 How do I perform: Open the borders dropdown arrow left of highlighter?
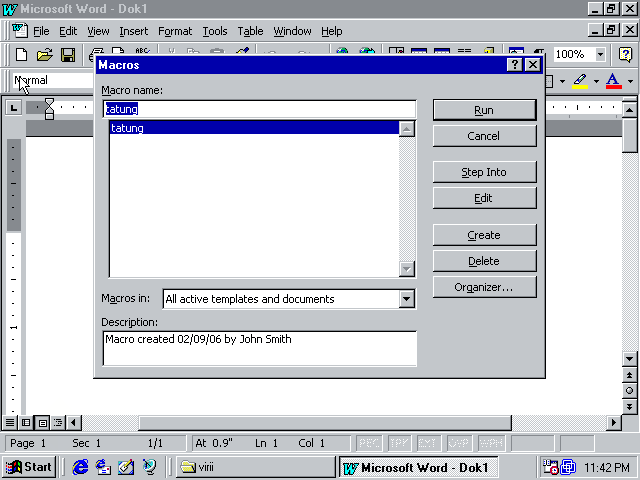pyautogui.click(x=562, y=81)
